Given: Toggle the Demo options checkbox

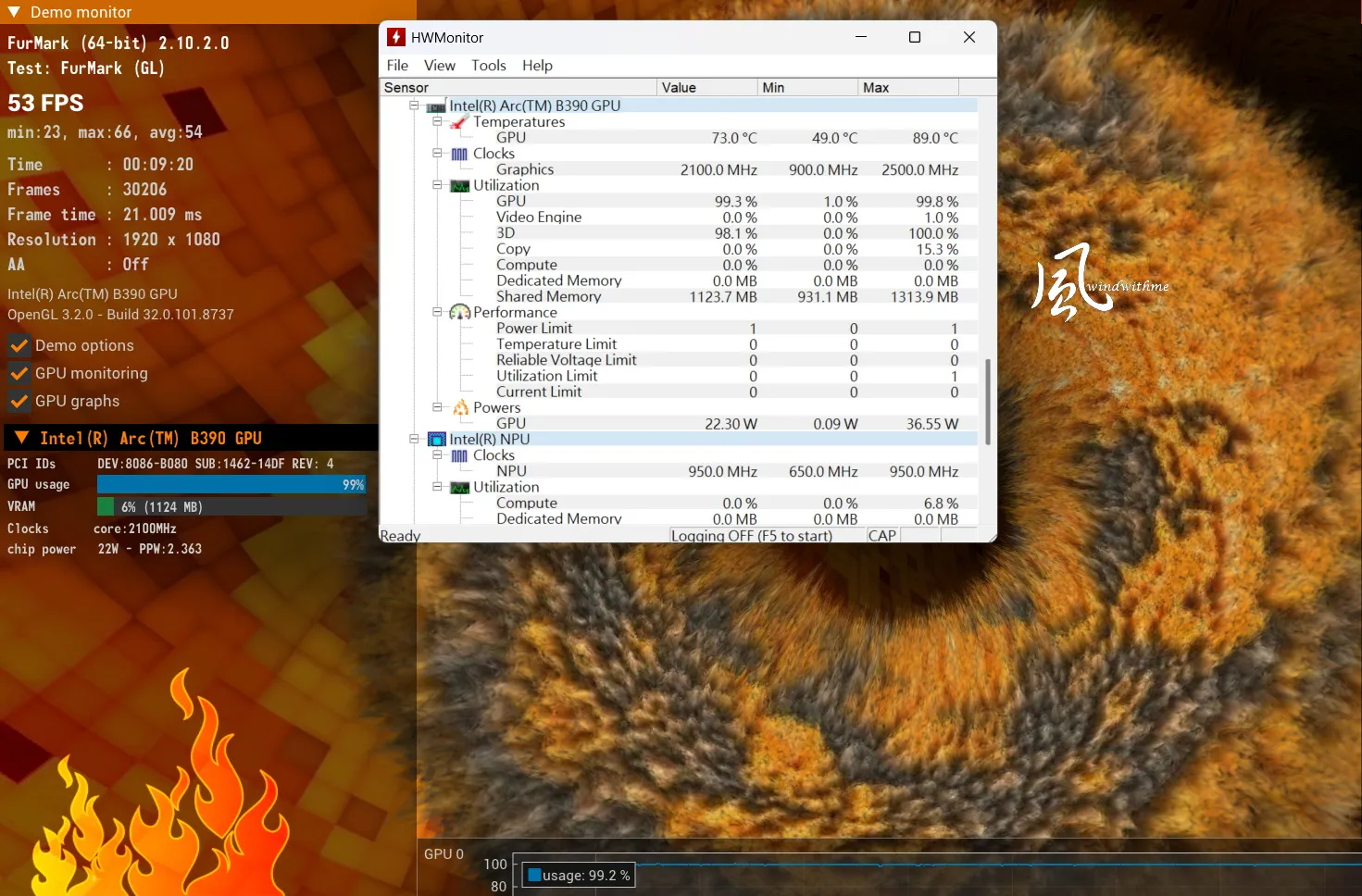Looking at the screenshot, I should coord(19,346).
